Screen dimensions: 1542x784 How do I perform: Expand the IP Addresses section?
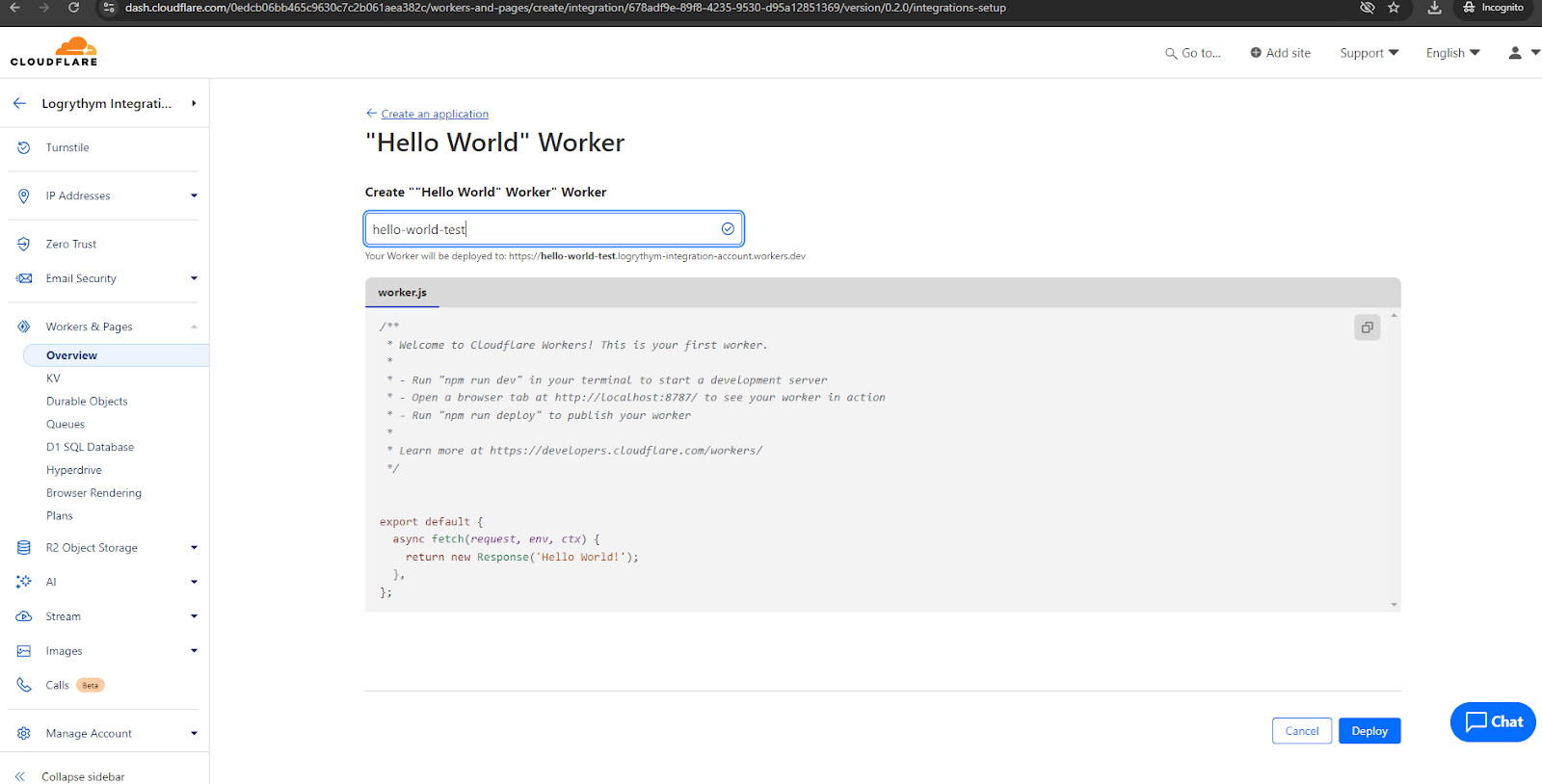pyautogui.click(x=194, y=196)
